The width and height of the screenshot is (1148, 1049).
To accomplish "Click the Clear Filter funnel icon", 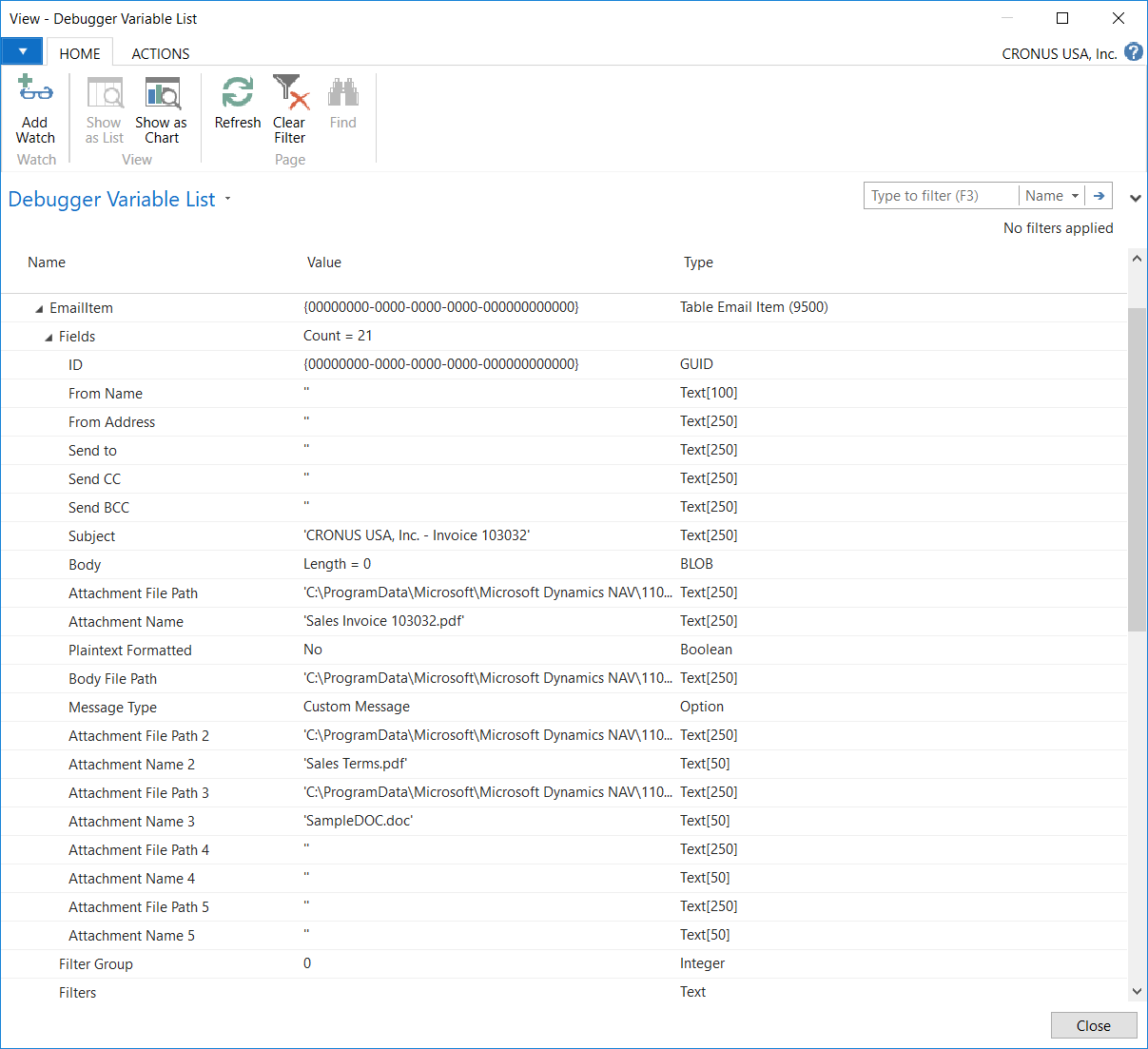I will 290,93.
